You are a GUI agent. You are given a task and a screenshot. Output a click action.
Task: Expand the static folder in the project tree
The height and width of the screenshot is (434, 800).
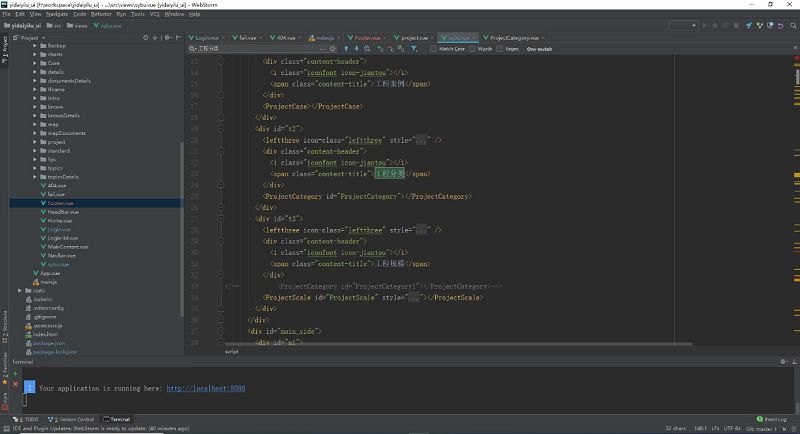[x=21, y=290]
